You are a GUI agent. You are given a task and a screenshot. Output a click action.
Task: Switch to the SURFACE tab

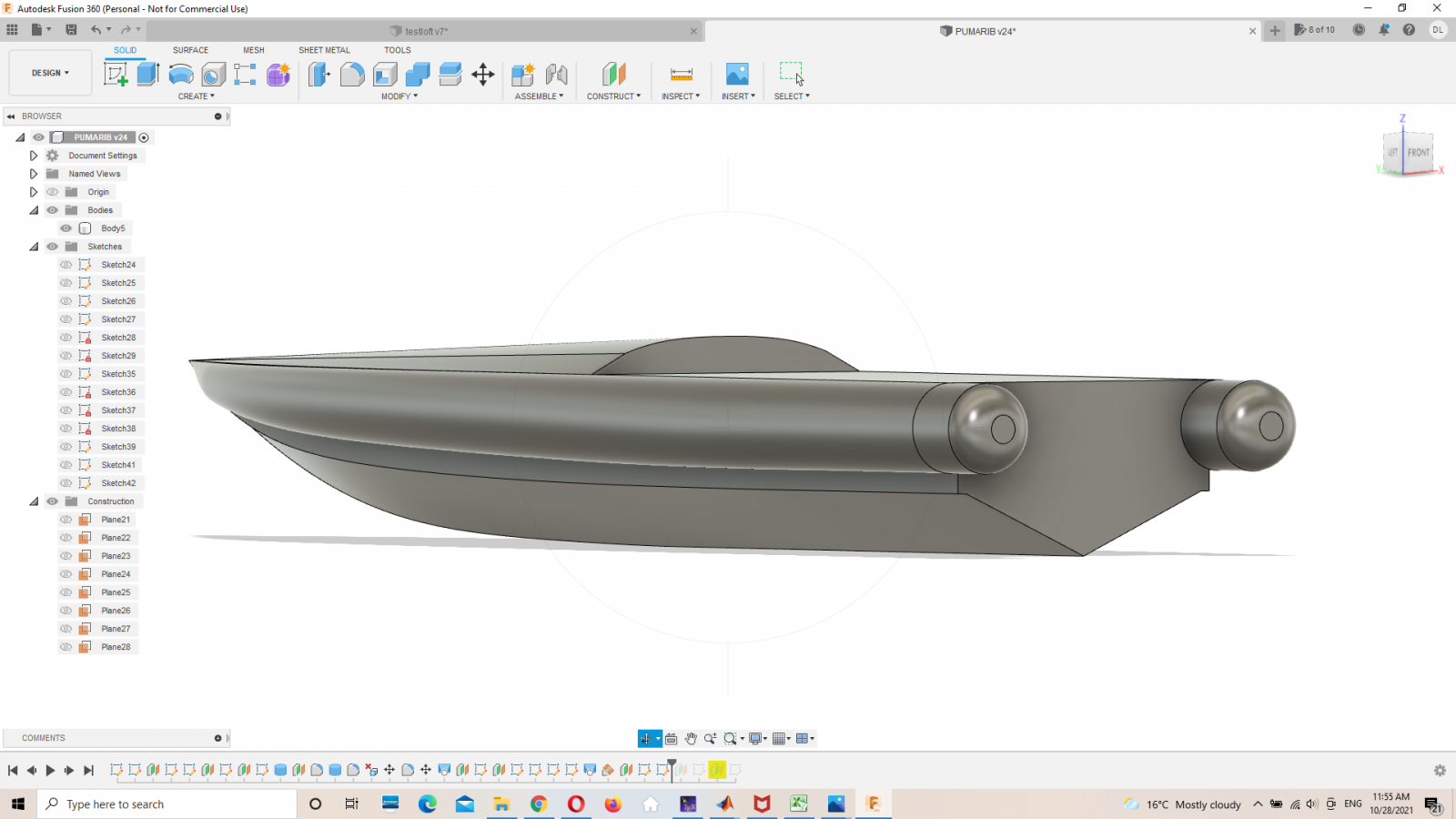click(x=190, y=50)
